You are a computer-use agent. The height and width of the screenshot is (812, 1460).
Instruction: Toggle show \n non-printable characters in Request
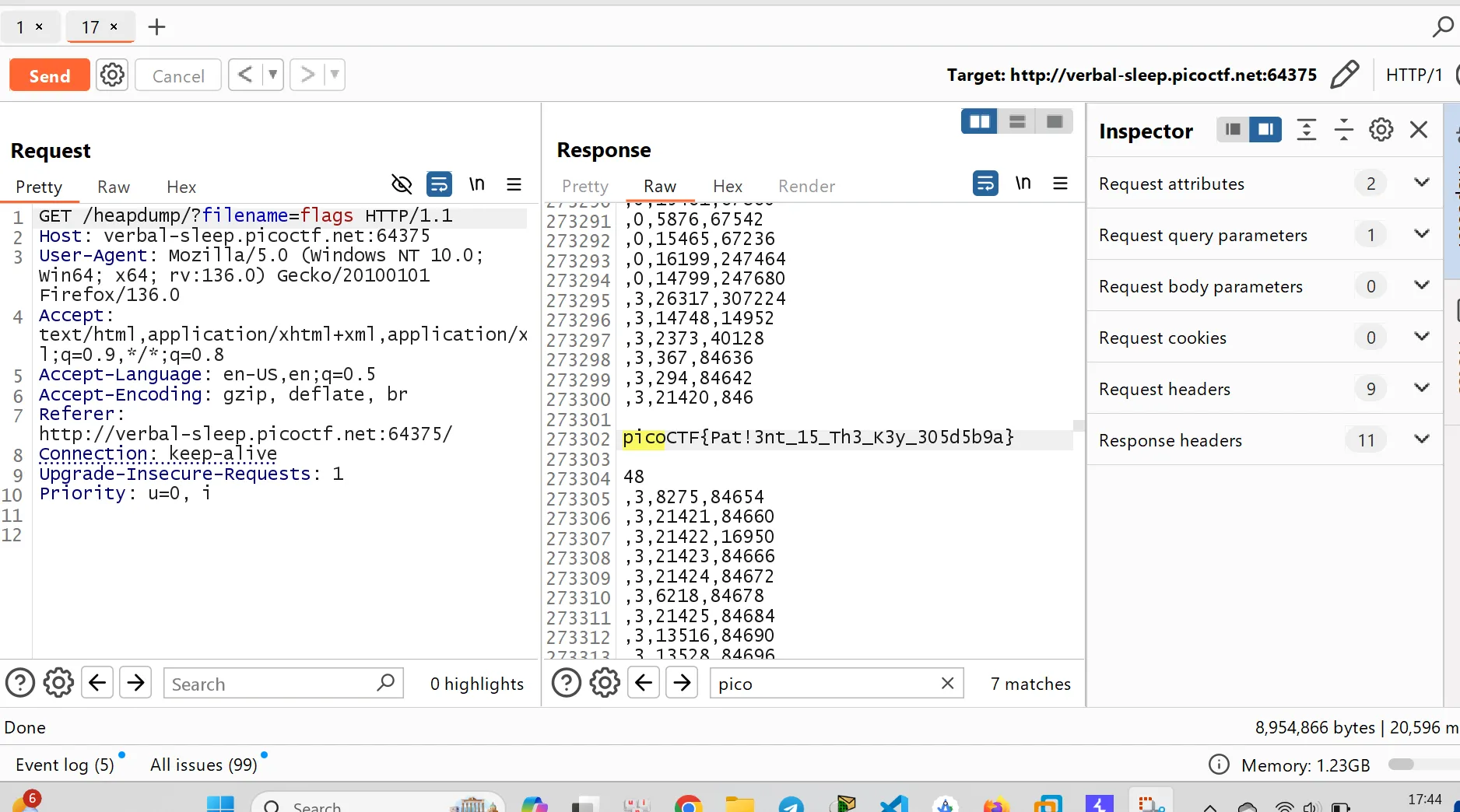476,184
